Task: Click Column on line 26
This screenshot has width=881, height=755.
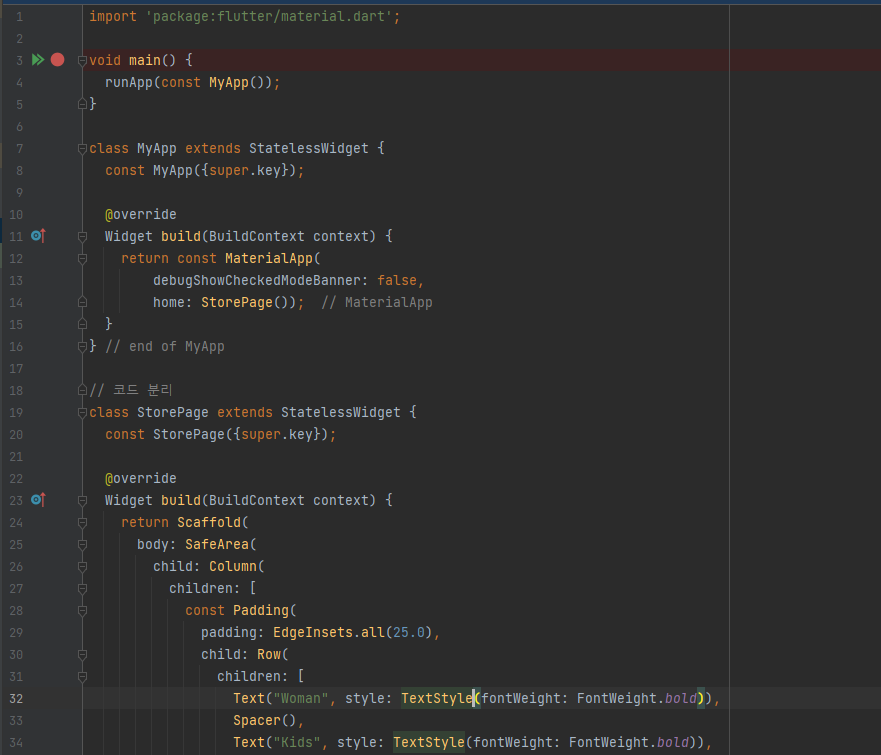Action: 233,566
